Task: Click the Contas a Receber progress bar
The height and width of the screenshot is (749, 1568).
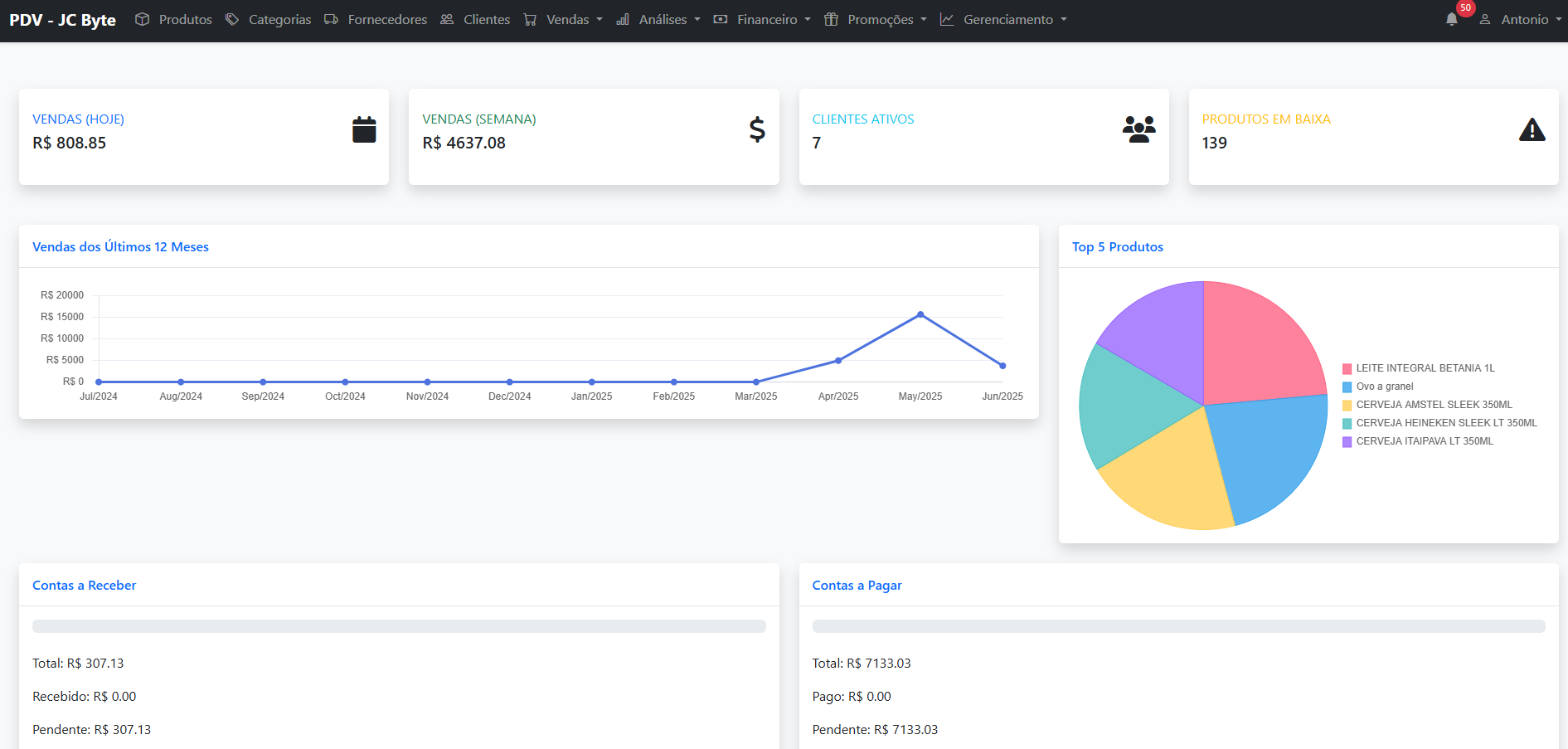Action: [x=399, y=626]
